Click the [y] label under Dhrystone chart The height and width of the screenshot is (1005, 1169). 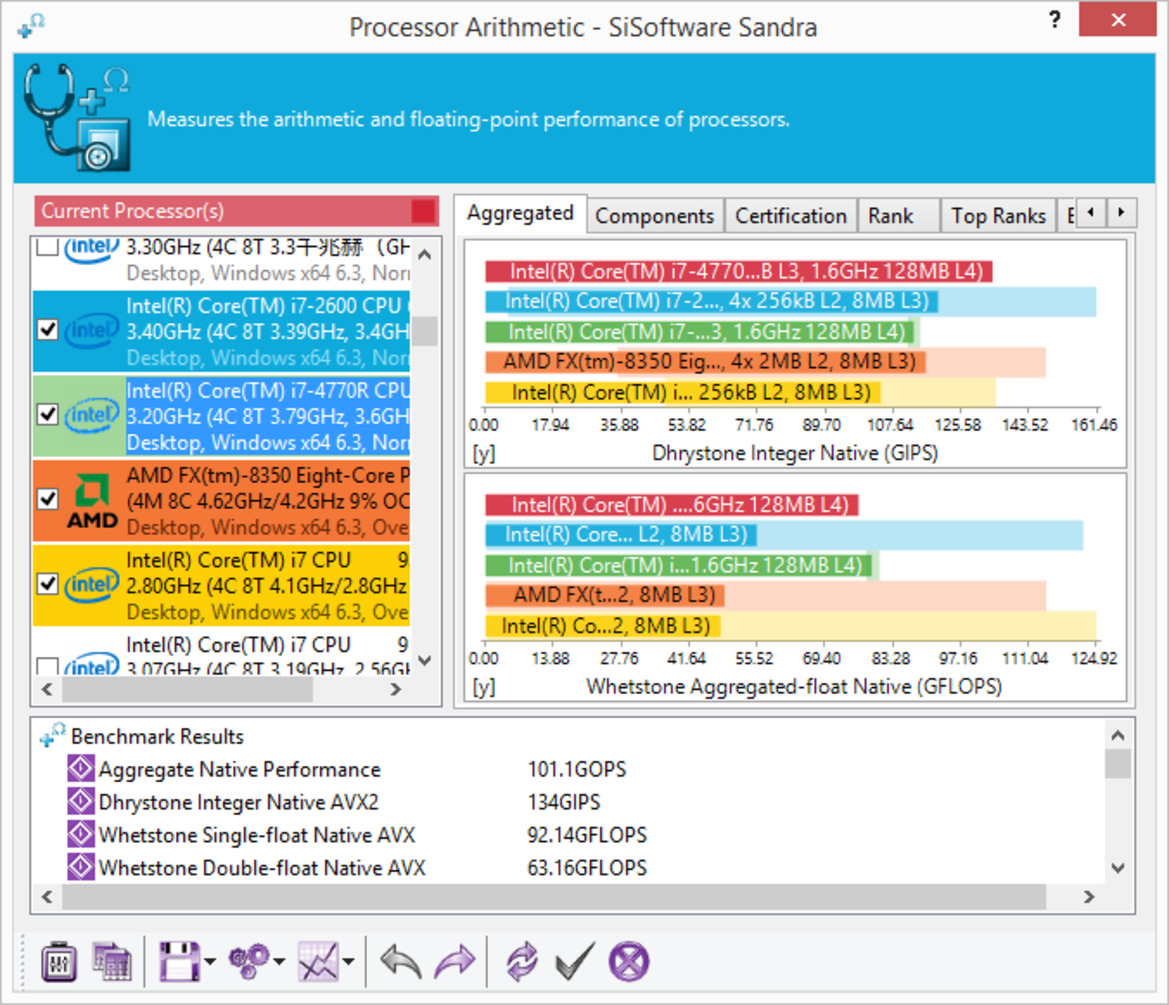click(x=484, y=453)
